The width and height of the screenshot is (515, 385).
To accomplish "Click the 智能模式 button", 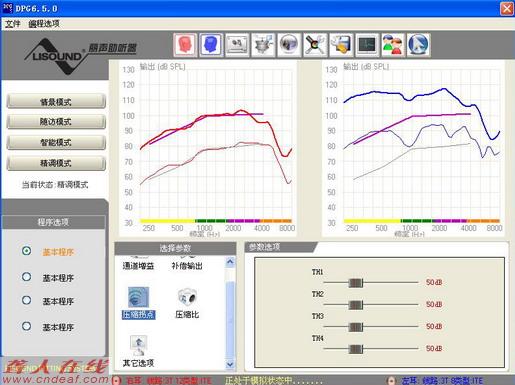I will [x=56, y=142].
